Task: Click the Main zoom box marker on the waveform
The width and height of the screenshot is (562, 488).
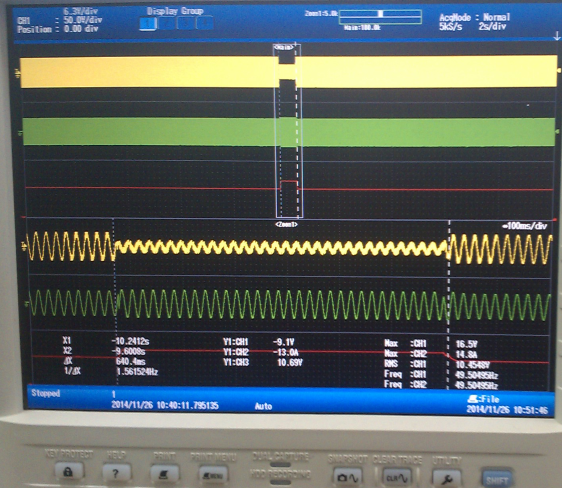Action: pyautogui.click(x=284, y=47)
